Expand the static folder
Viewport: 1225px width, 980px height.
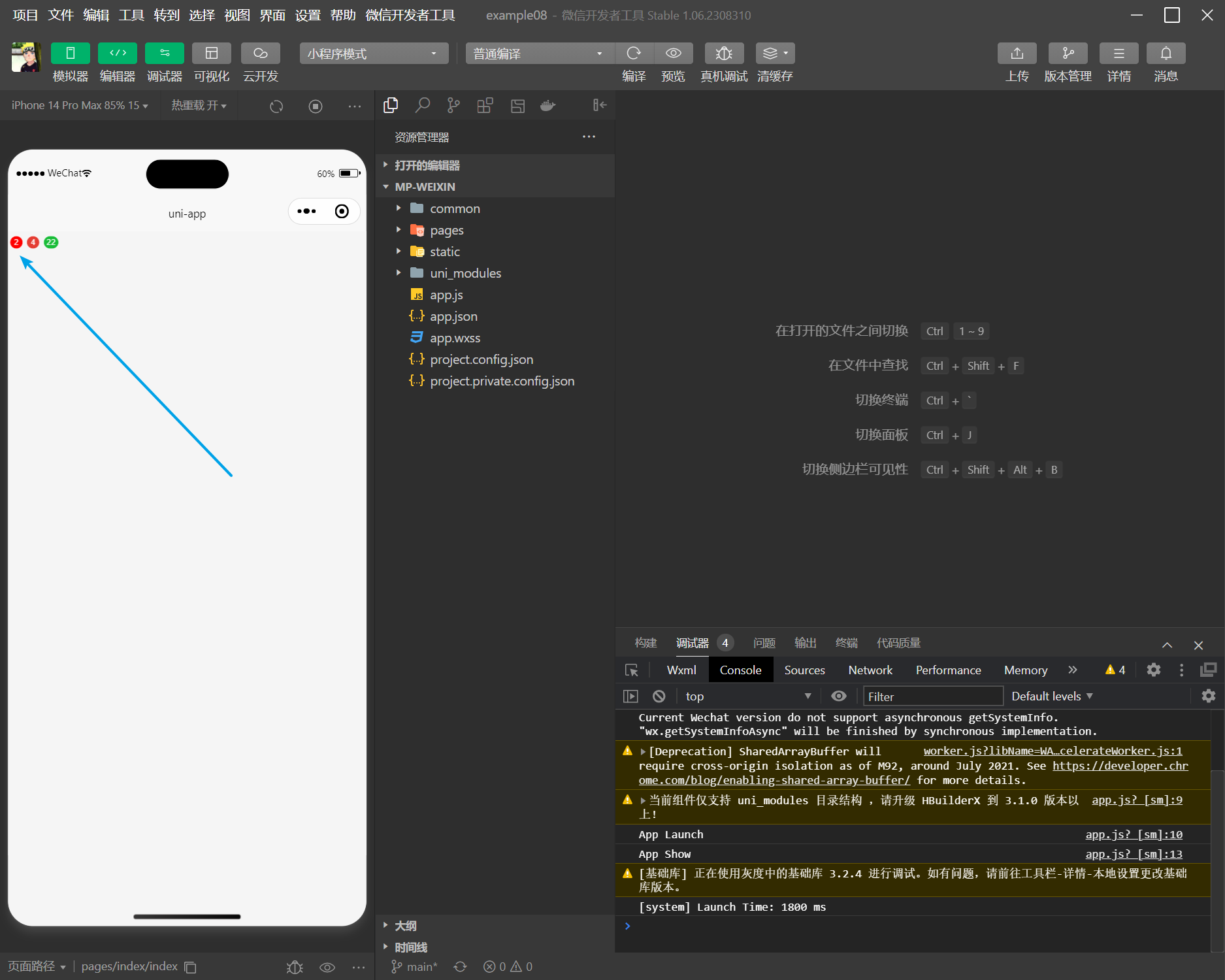(495, 252)
